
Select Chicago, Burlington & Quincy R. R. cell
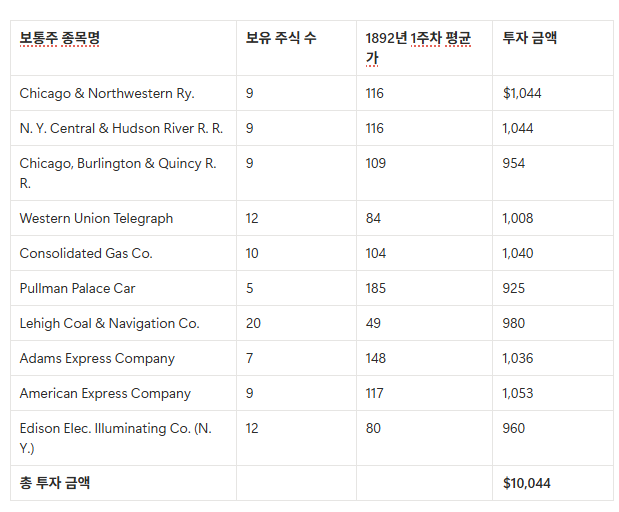click(x=118, y=173)
